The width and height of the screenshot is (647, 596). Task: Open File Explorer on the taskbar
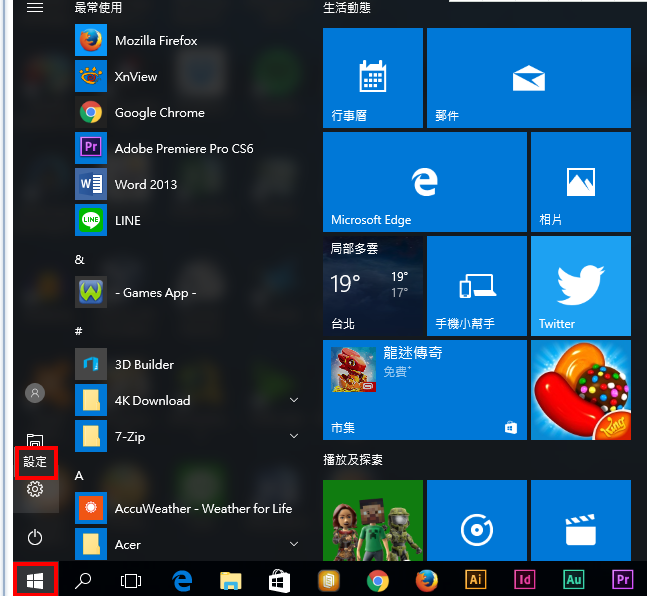coord(230,580)
